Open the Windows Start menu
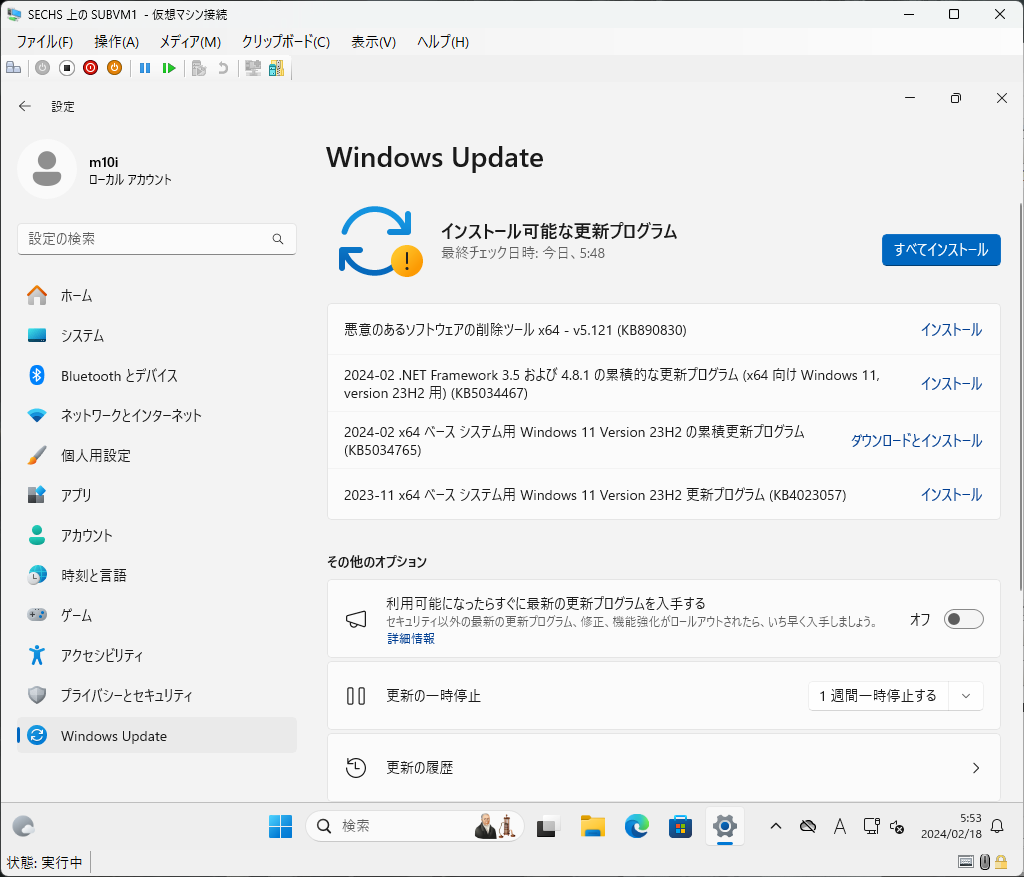 281,827
